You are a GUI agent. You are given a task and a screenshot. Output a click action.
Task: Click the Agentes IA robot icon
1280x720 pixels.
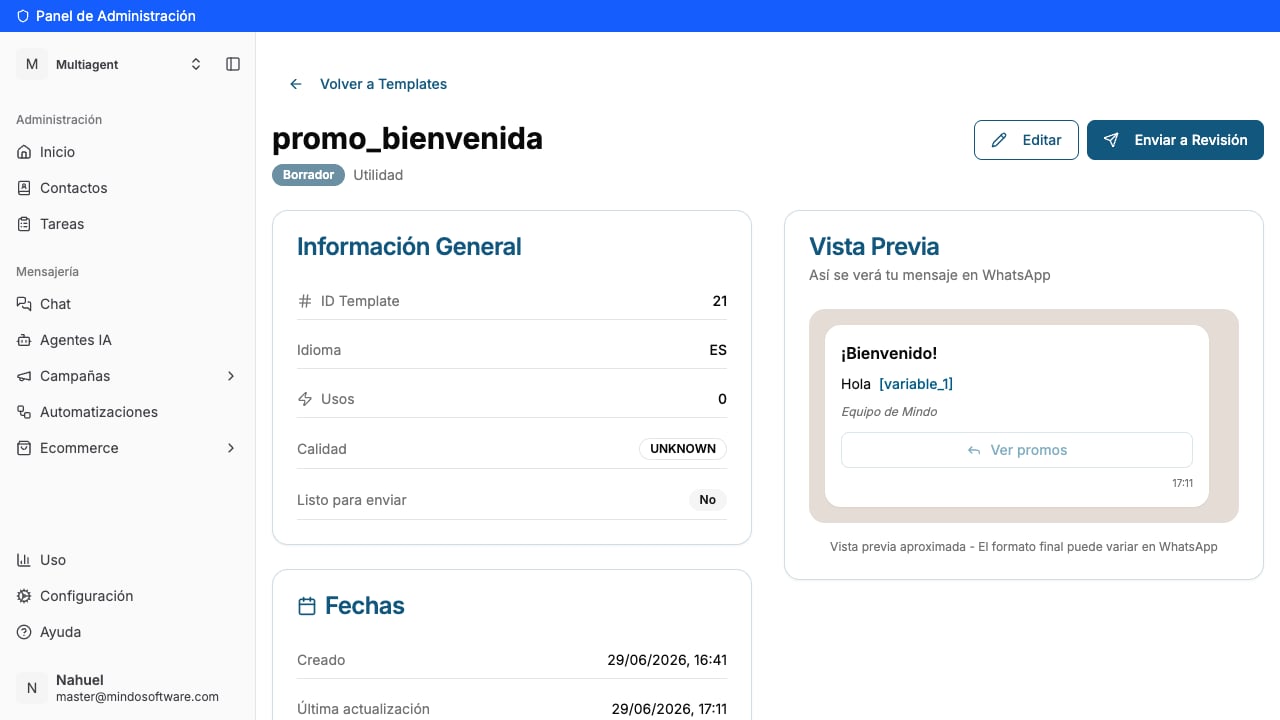24,340
